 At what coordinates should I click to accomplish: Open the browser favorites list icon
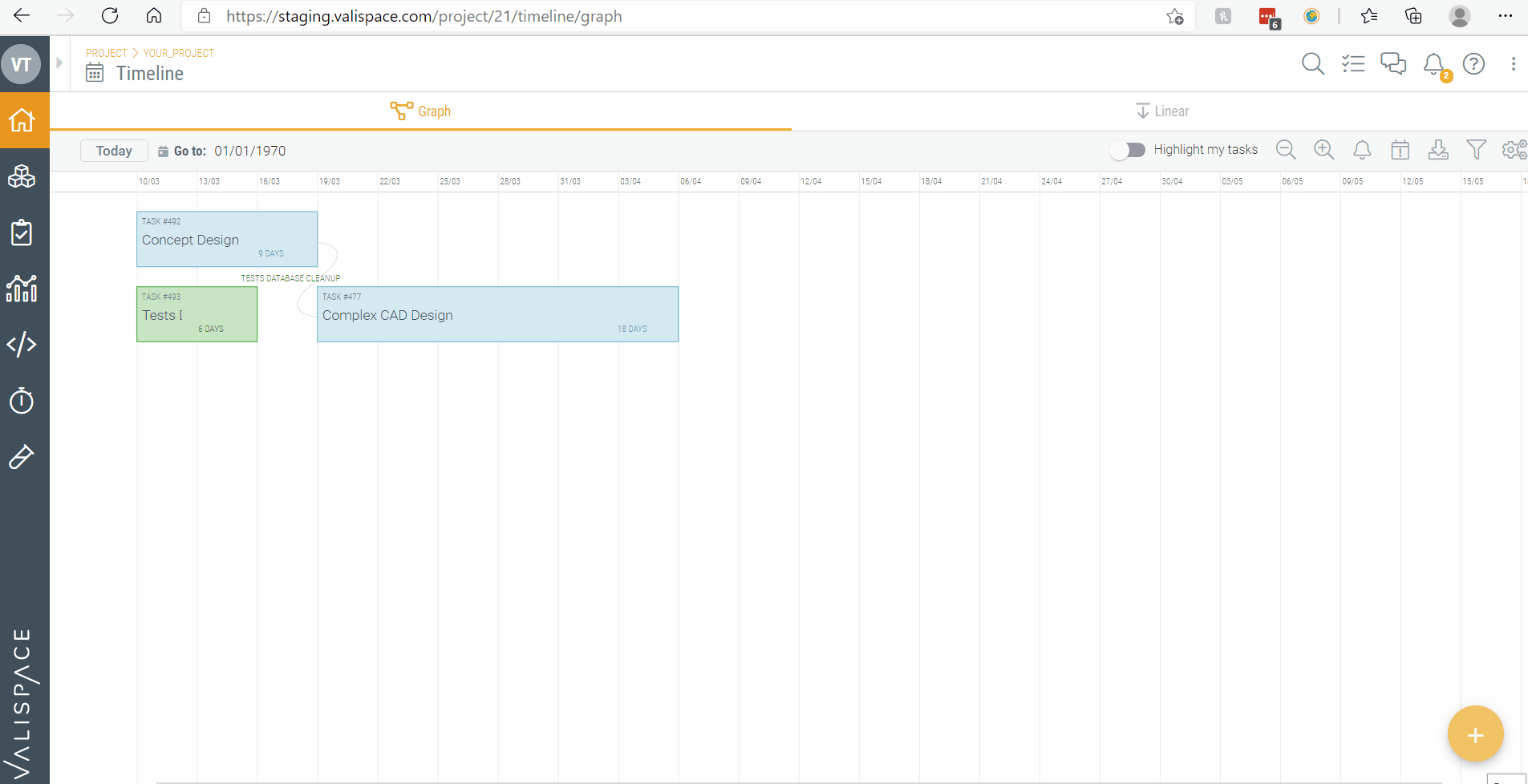pos(1369,16)
